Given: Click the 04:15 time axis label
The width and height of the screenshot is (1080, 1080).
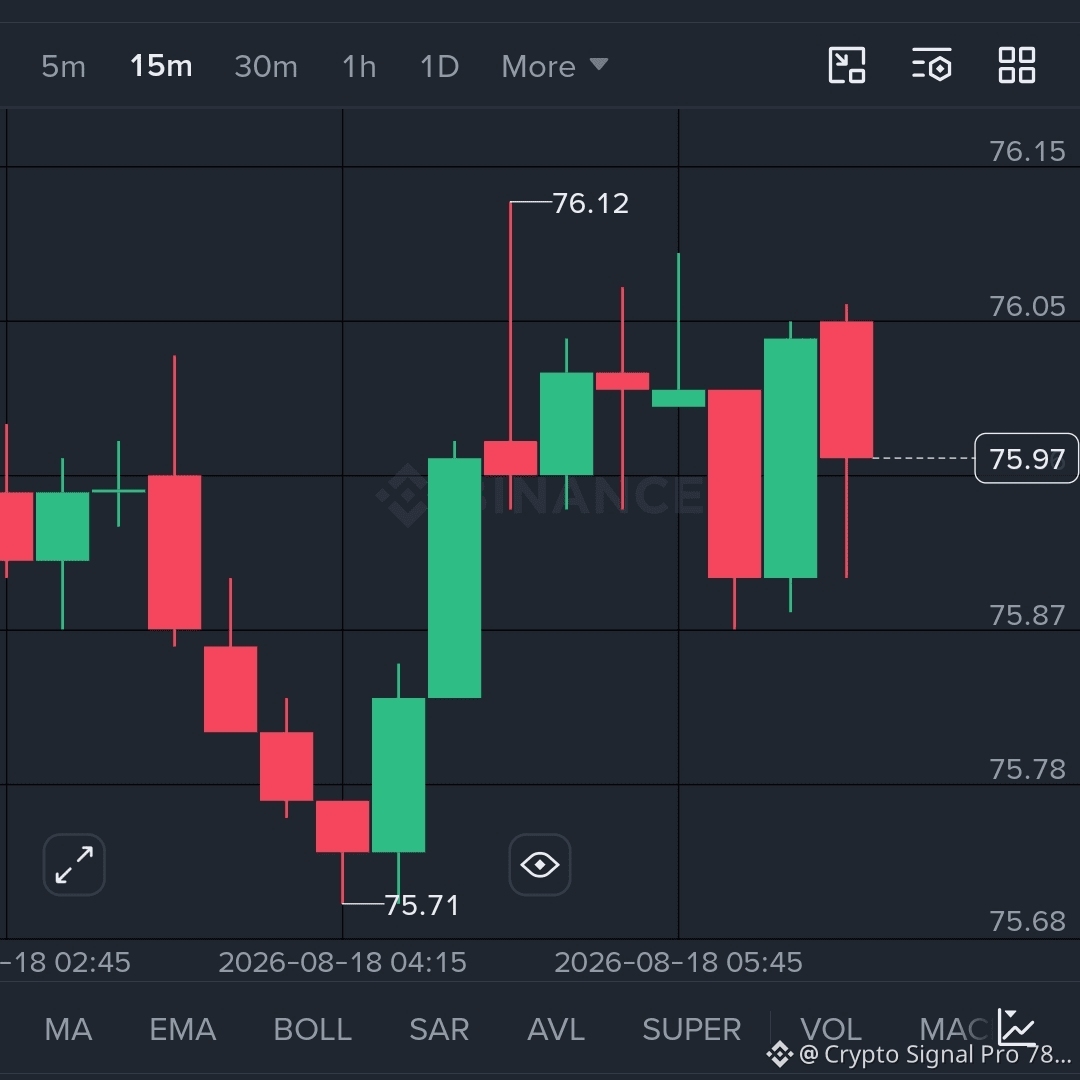Looking at the screenshot, I should click(x=342, y=962).
